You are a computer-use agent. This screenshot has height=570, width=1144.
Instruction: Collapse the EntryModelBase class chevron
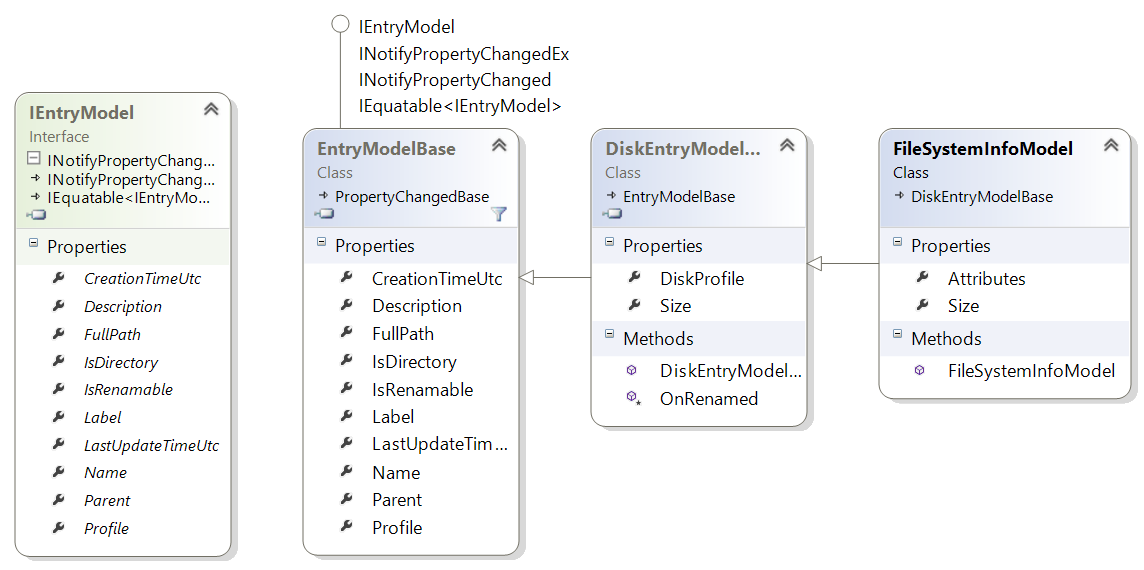pyautogui.click(x=499, y=145)
